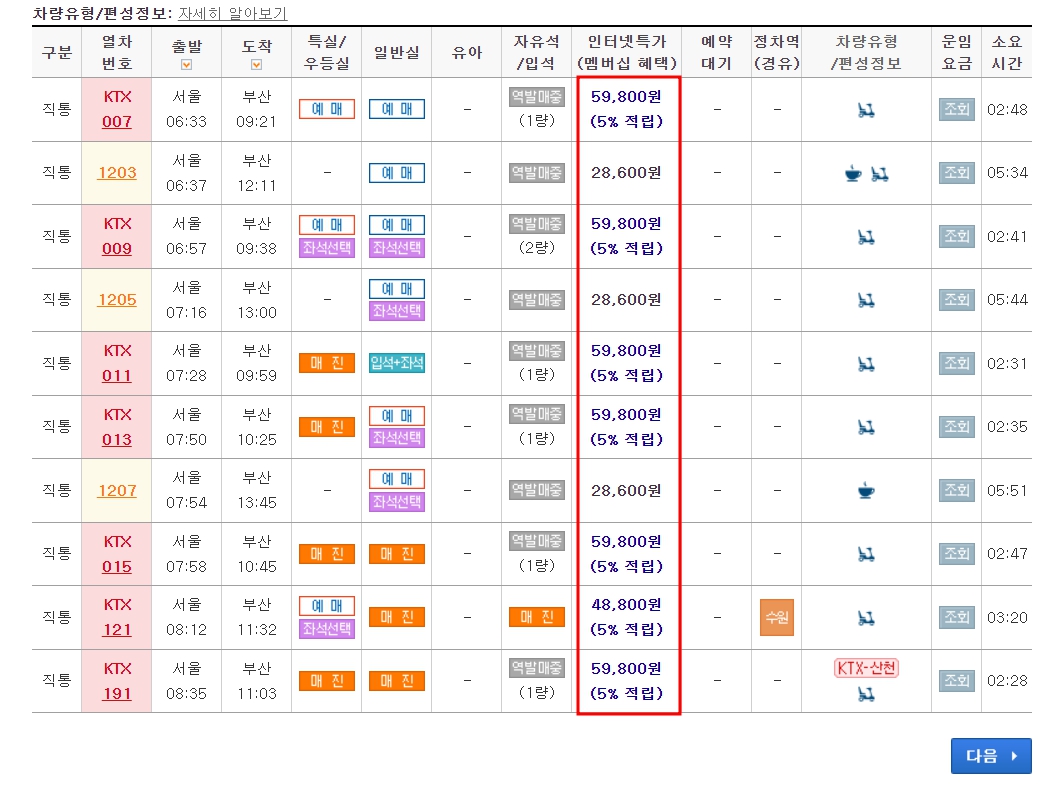Viewport: 1050px width, 787px height.
Task: Book standard-class 예매 for KTX 009
Action: click(x=396, y=225)
